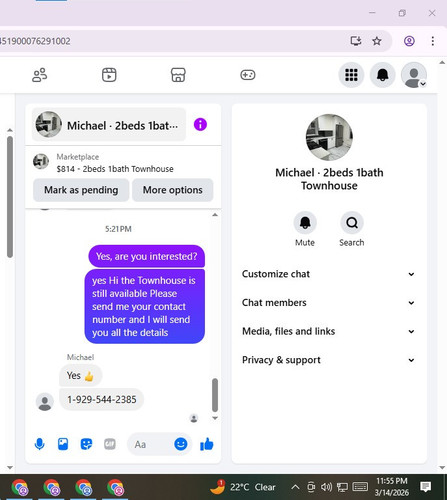Screen dimensions: 447x500
Task: Open the Notifications bell in header
Action: (x=383, y=75)
